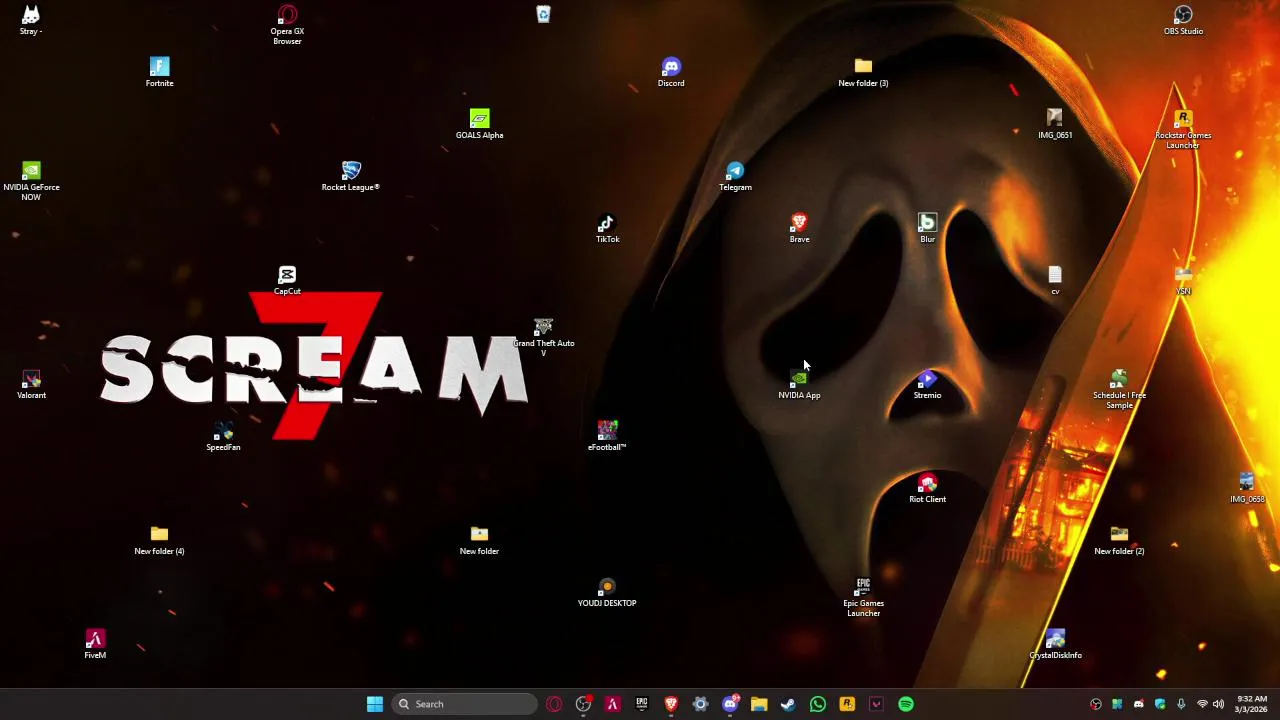Select the Rocket League desktop icon
The width and height of the screenshot is (1280, 720).
(351, 176)
